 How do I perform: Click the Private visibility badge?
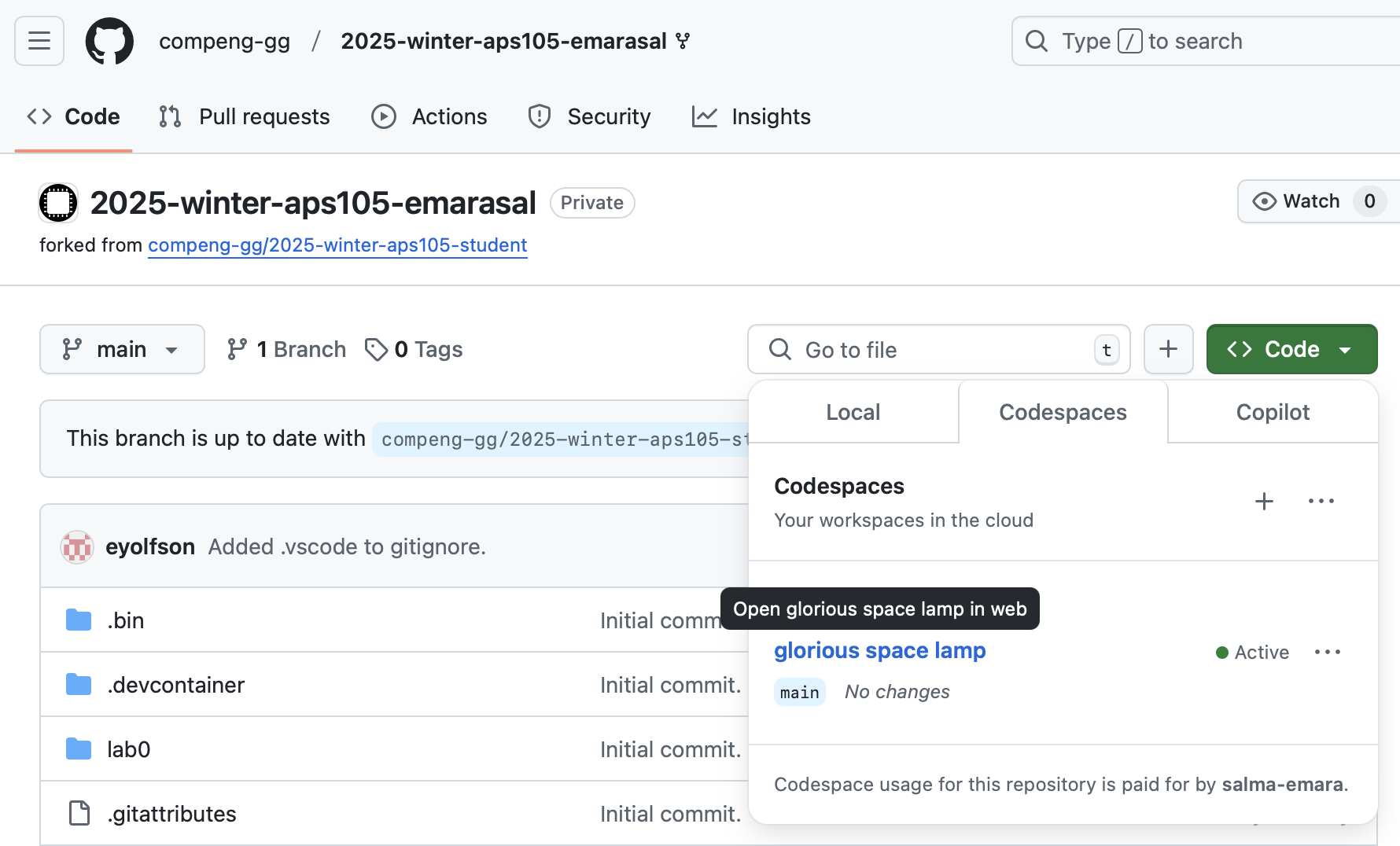pyautogui.click(x=591, y=203)
